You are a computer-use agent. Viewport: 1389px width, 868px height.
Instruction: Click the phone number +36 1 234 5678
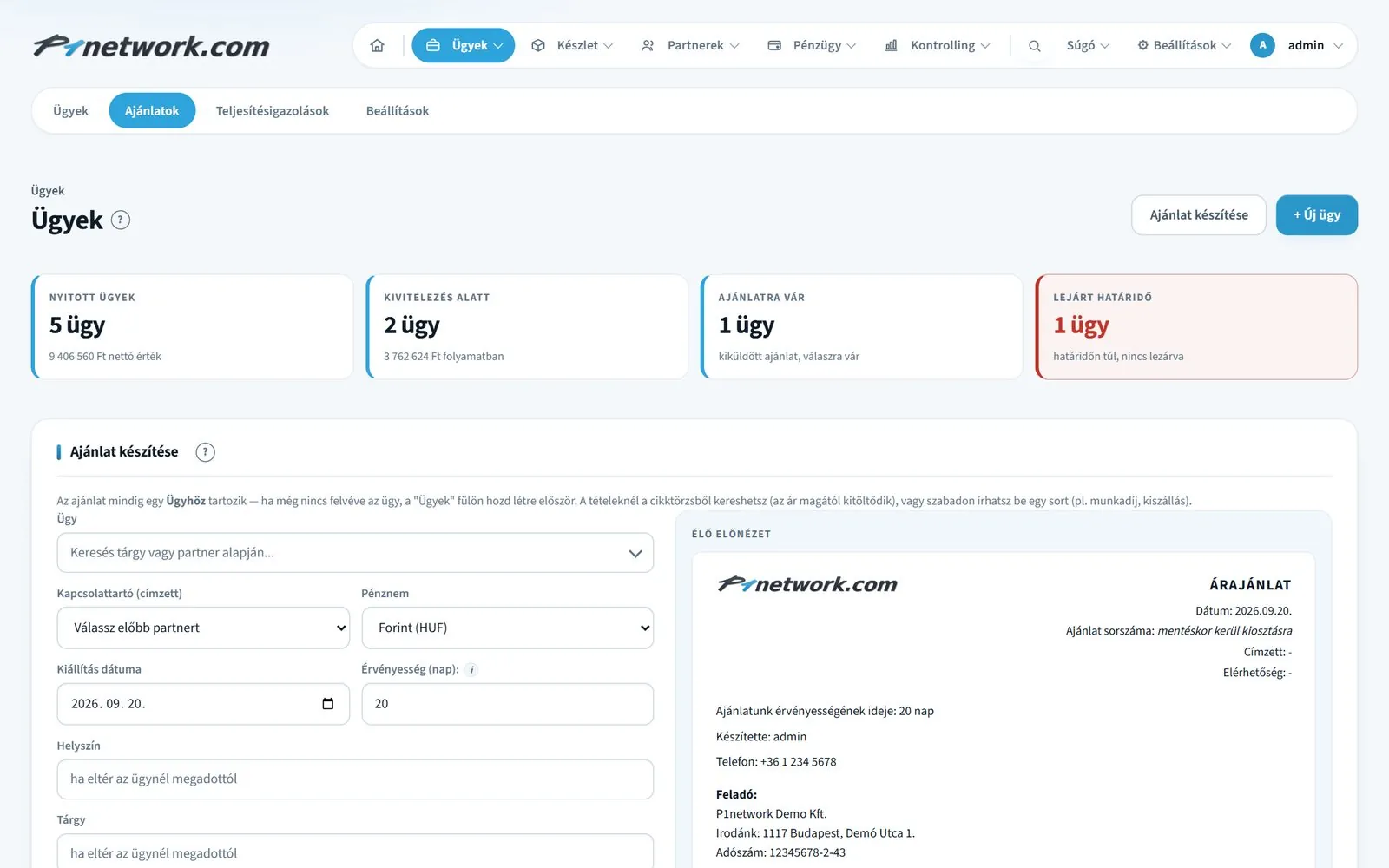click(x=798, y=762)
